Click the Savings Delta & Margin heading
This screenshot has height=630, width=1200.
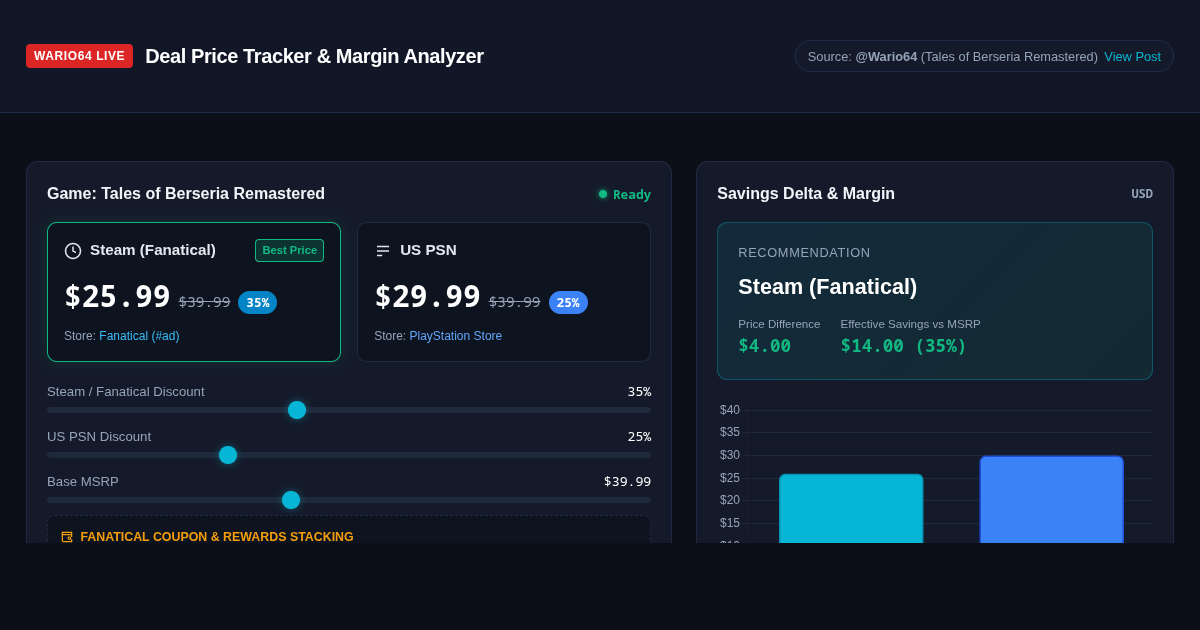[x=806, y=194]
